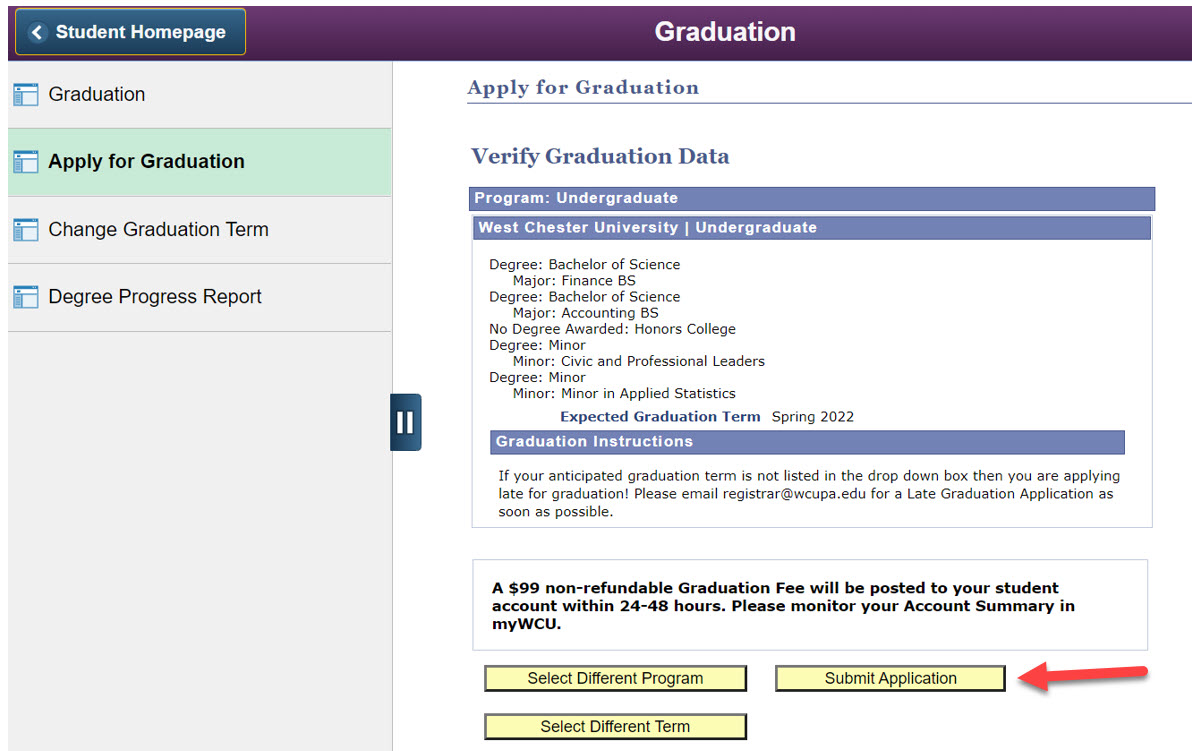The width and height of the screenshot is (1192, 751).
Task: Click the icon next to Apply for Graduation
Action: point(26,162)
